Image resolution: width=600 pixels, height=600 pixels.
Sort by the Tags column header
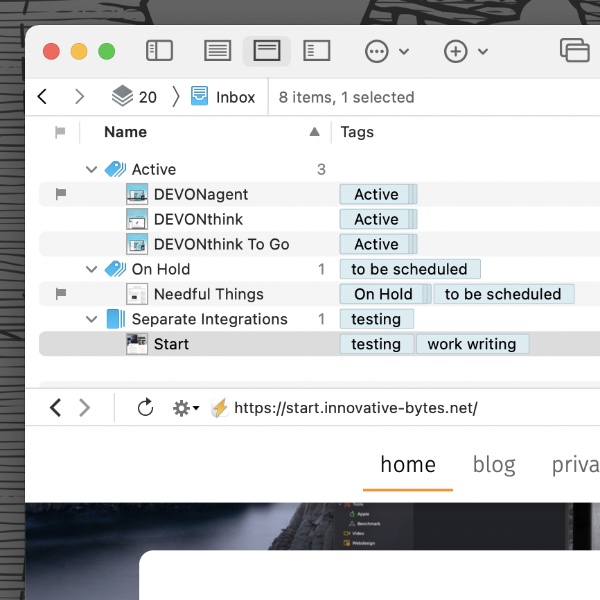(357, 132)
